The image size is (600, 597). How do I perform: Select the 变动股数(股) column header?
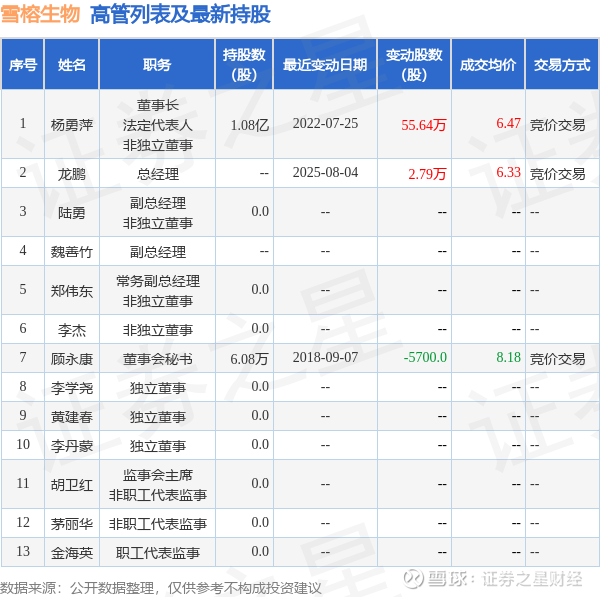[x=414, y=65]
